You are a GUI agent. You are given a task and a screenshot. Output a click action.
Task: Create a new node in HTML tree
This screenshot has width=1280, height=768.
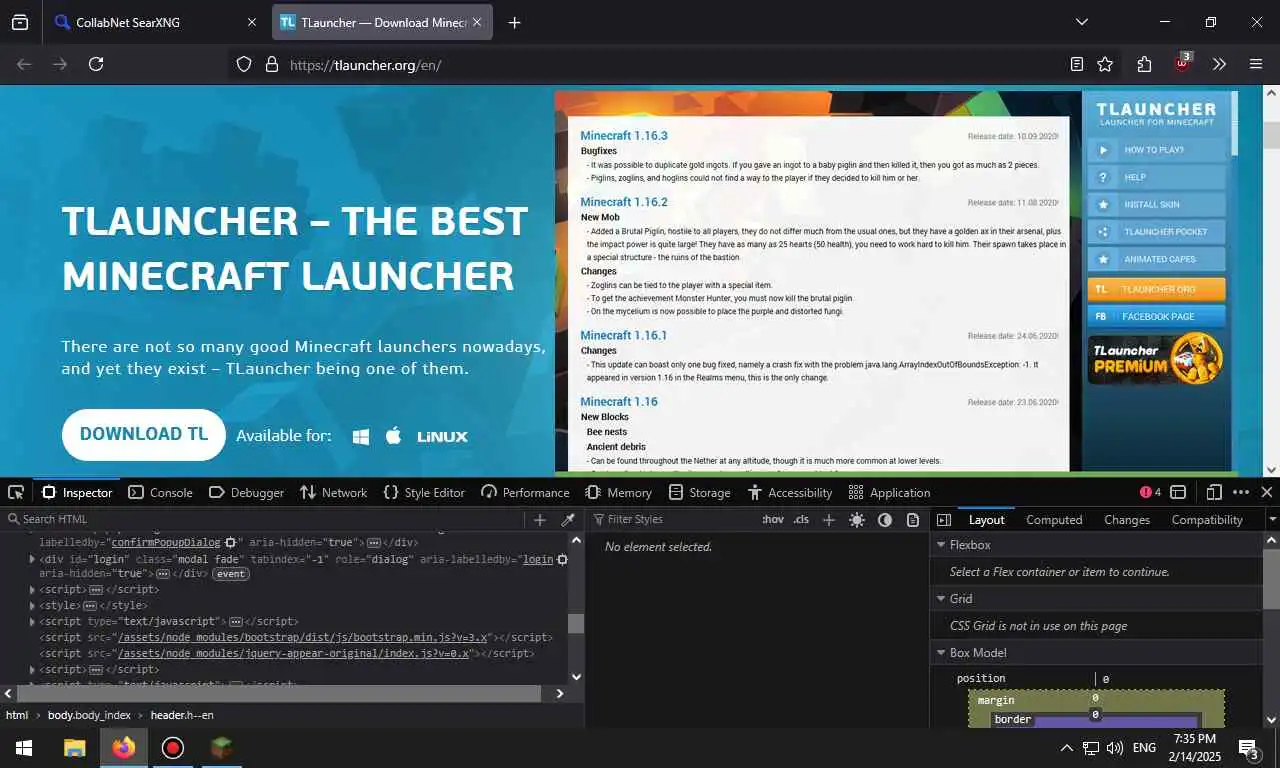pyautogui.click(x=540, y=519)
